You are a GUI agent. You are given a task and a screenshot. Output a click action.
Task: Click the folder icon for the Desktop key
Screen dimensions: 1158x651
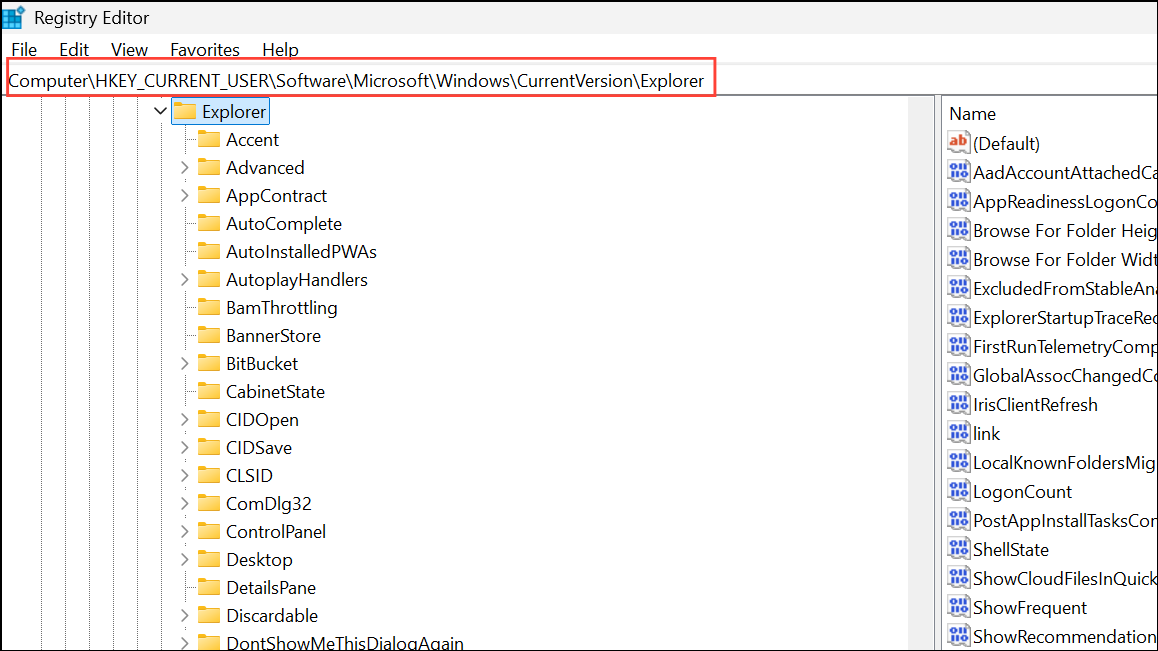(x=207, y=559)
